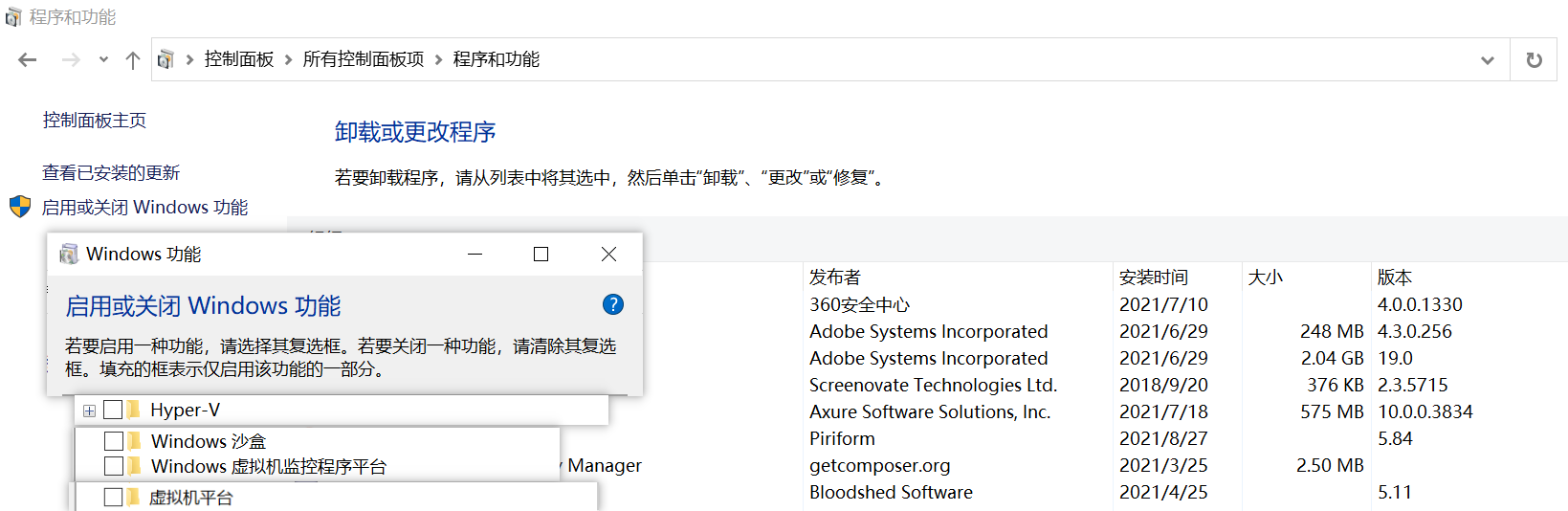Viewport: 1568px width, 511px height.
Task: Click the control panel icon in address bar
Action: click(166, 59)
